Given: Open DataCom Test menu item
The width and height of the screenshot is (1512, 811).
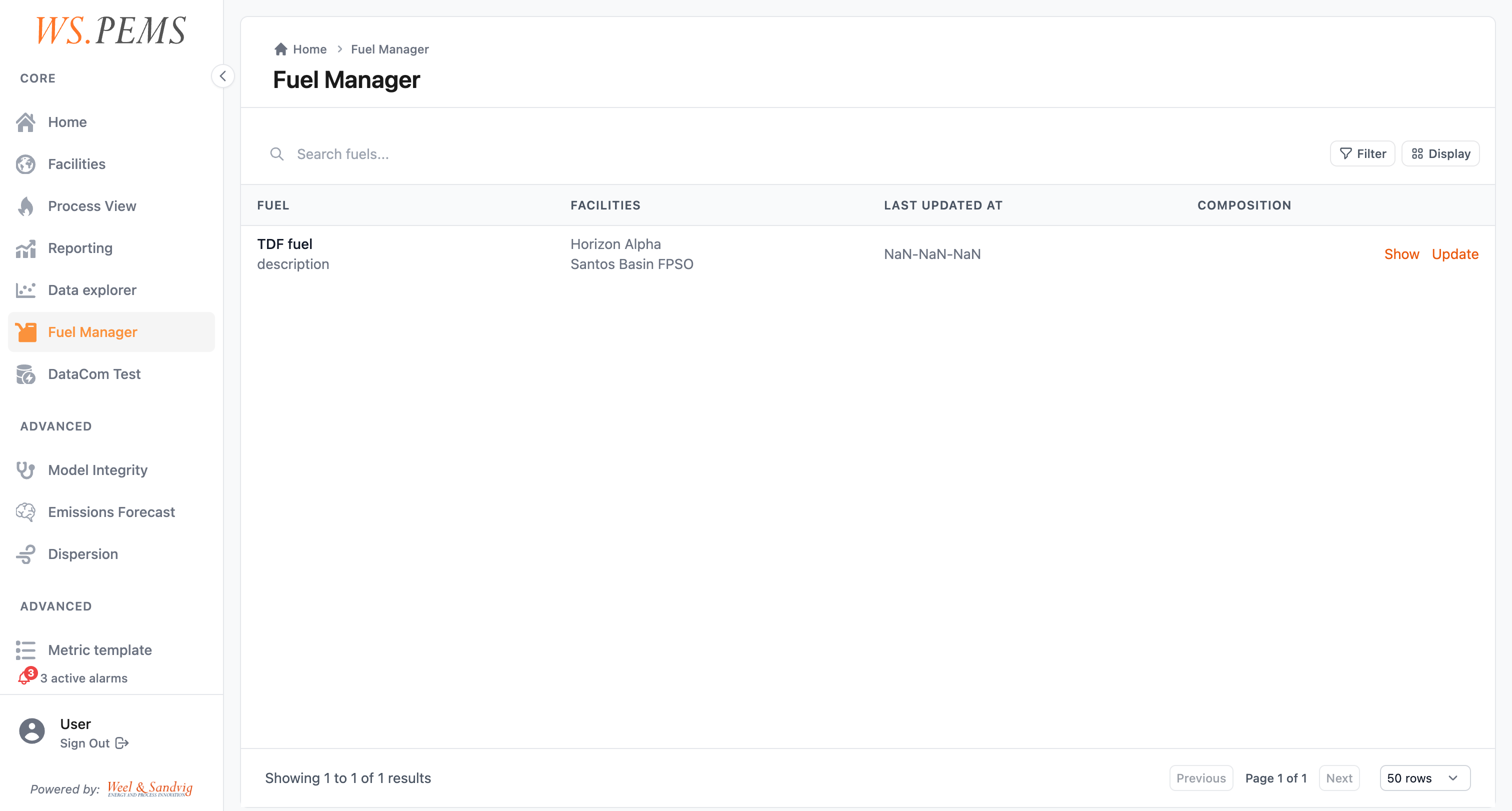Looking at the screenshot, I should tap(111, 374).
